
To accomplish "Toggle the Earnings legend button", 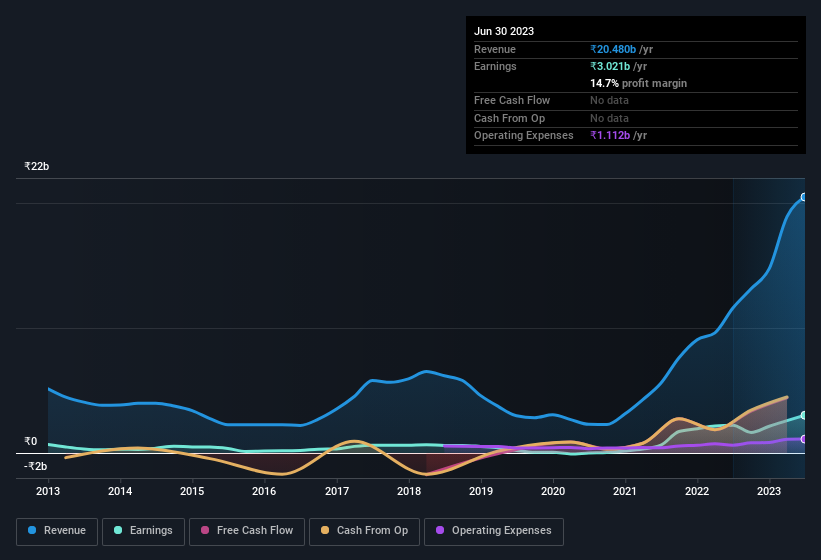I will tap(143, 531).
